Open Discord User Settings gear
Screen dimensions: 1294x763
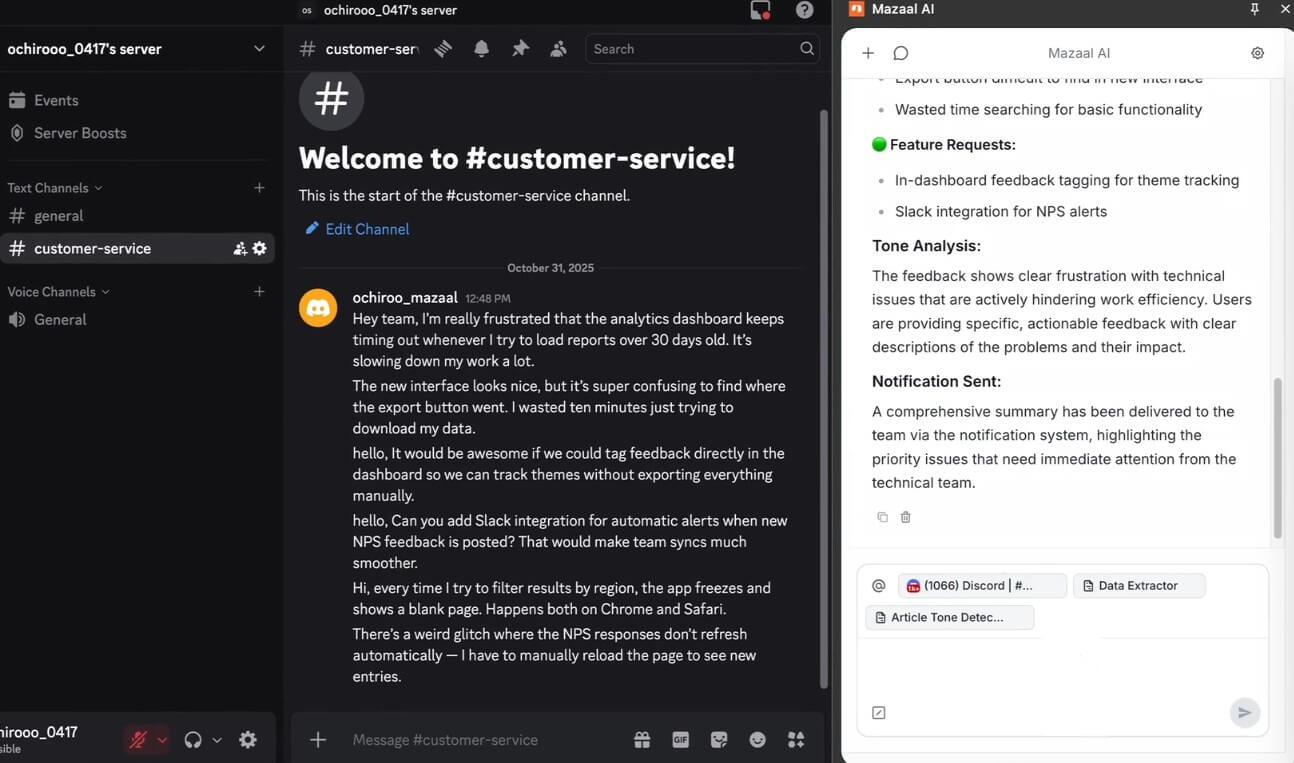248,740
